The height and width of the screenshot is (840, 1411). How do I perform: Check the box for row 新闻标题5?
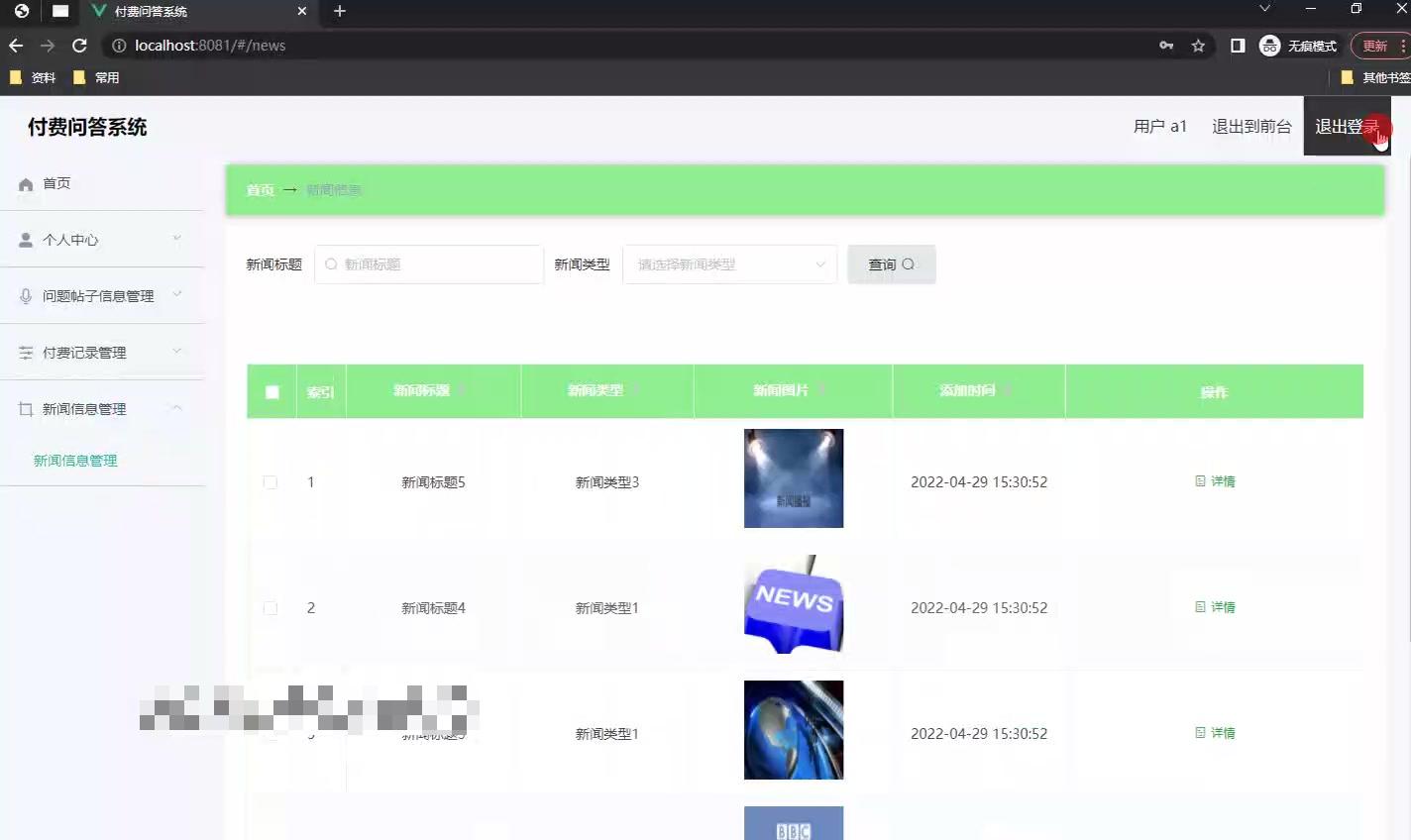tap(271, 482)
